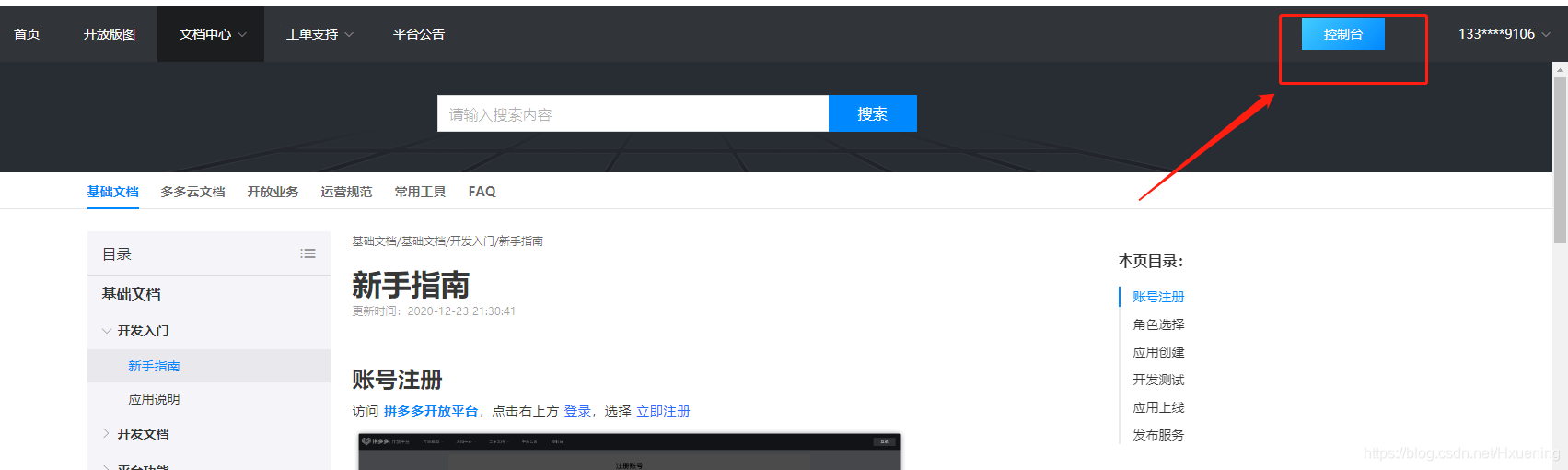Toggle the 目录 list collapse icon
1568x470 pixels.
pyautogui.click(x=308, y=253)
